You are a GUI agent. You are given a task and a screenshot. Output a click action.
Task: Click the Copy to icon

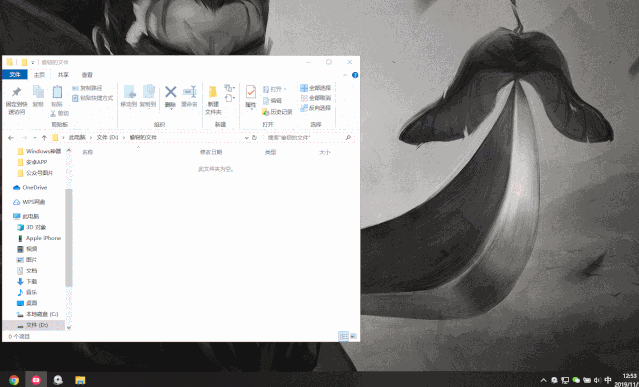148,92
